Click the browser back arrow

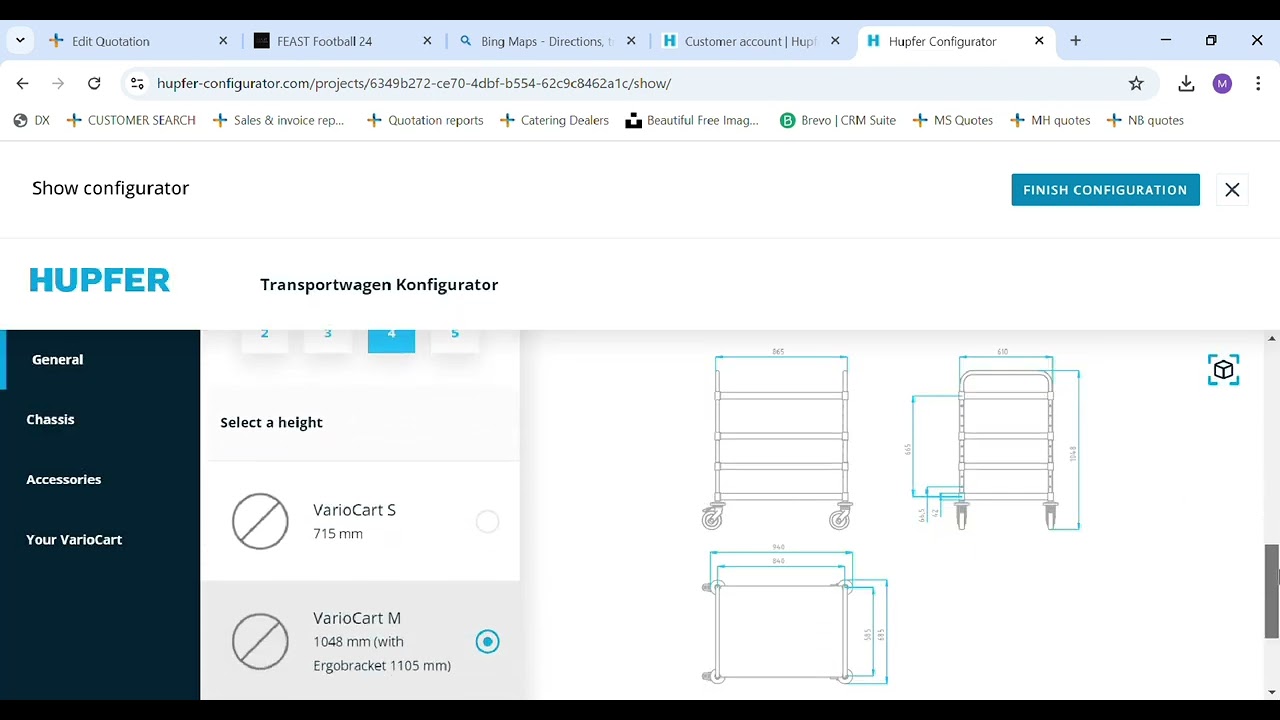pos(23,84)
